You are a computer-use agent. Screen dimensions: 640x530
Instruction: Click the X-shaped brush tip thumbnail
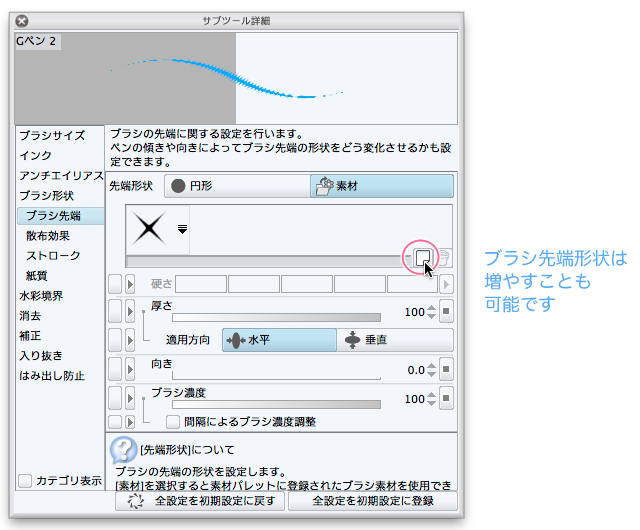tap(149, 229)
